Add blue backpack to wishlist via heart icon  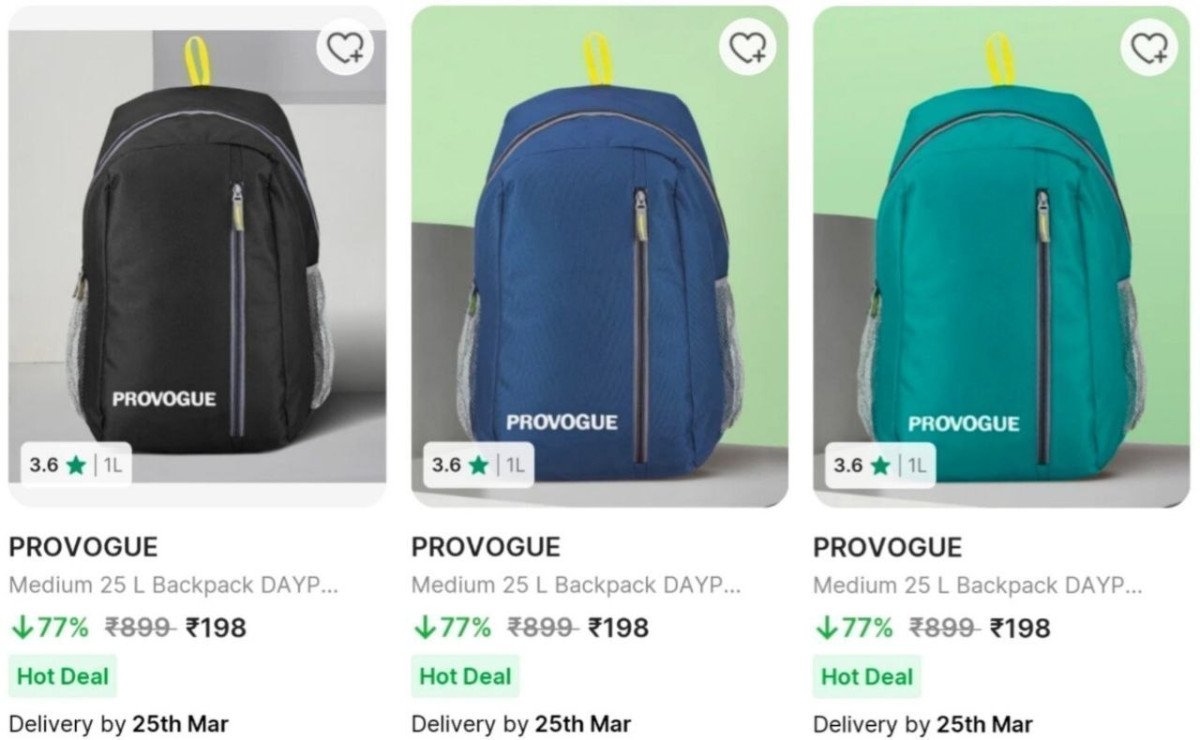tap(745, 47)
